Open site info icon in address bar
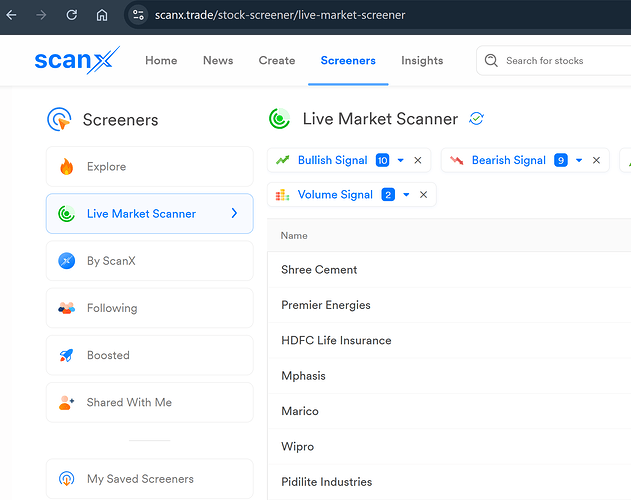The image size is (631, 500). (138, 15)
